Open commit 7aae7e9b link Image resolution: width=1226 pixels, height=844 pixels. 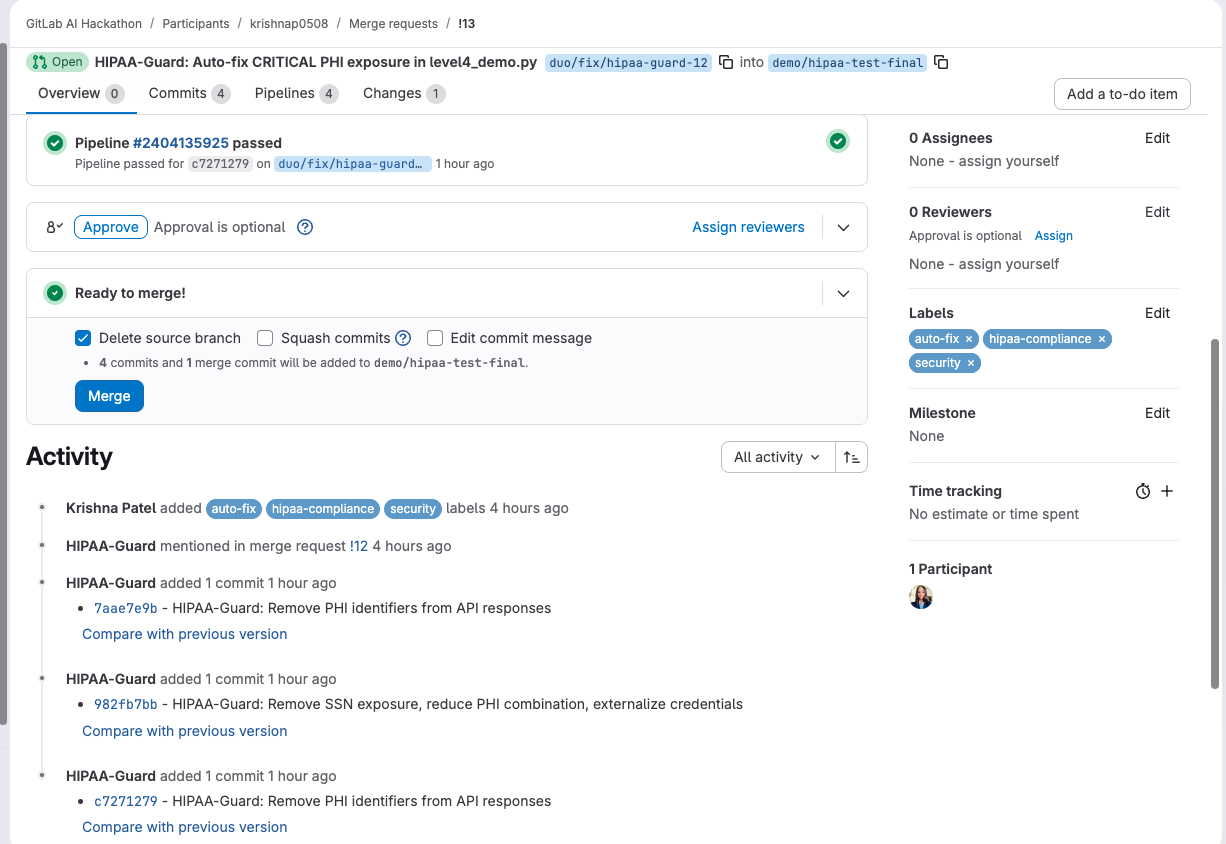(x=126, y=608)
